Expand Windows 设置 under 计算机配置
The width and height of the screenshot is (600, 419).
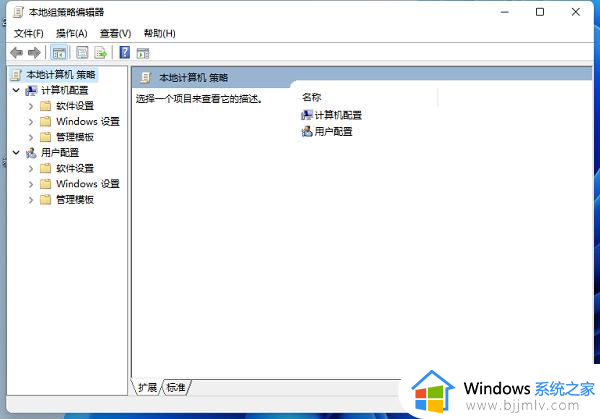(31, 122)
